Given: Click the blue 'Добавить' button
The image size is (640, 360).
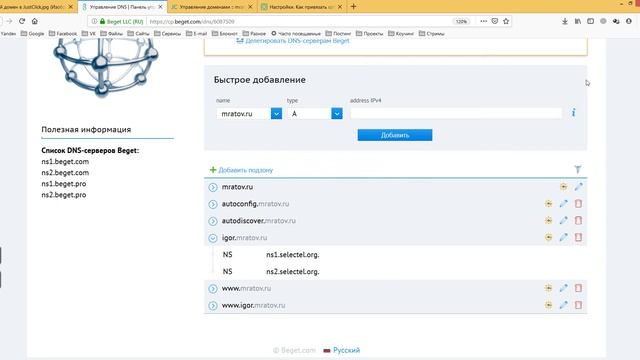Looking at the screenshot, I should coord(395,135).
